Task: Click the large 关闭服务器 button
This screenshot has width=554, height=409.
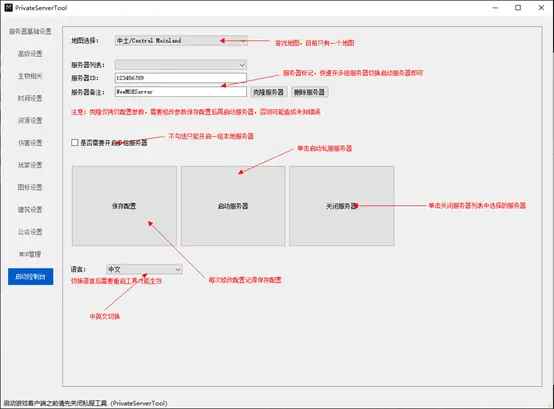Action: (342, 206)
